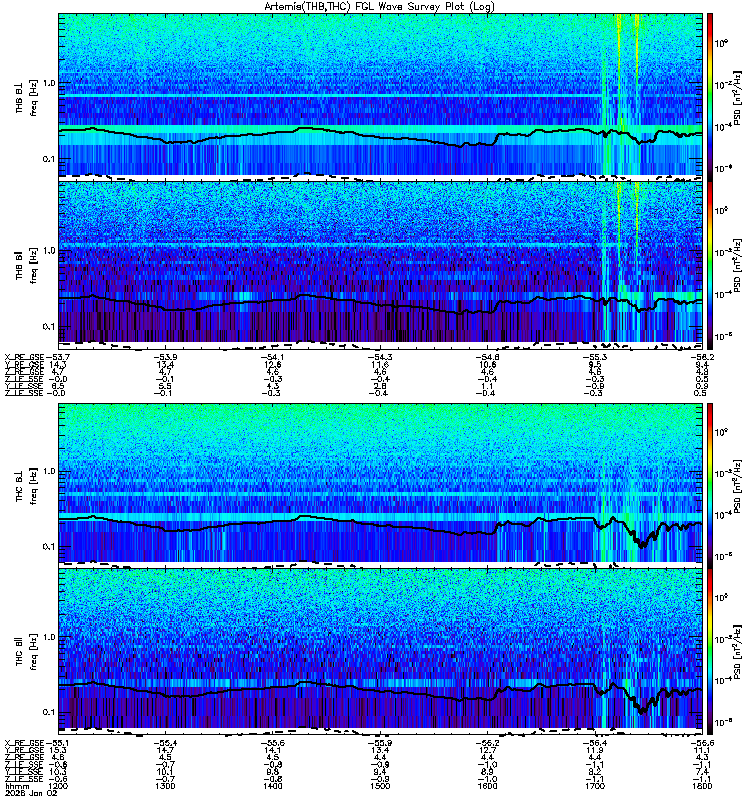Click the 'THC B⊥ freq [Hz]' axis label
Screen dimensions: 750x800
pos(27,486)
